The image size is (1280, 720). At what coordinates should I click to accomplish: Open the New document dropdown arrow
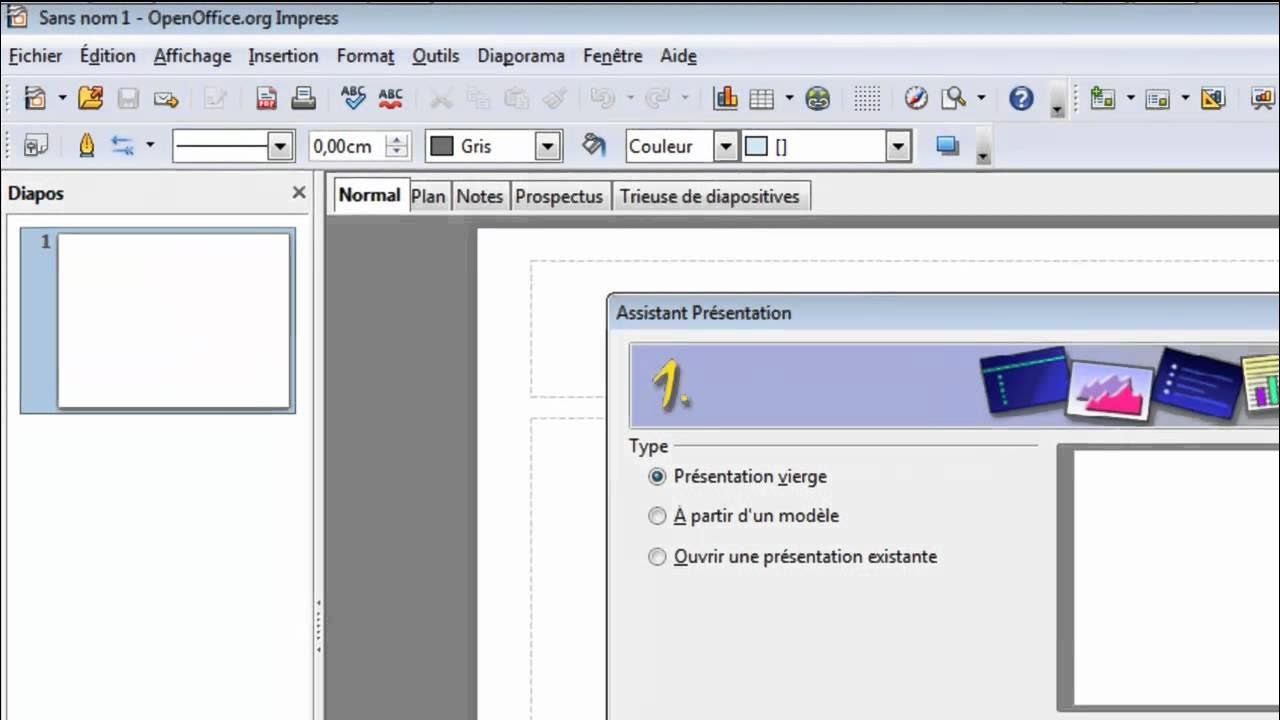(62, 98)
